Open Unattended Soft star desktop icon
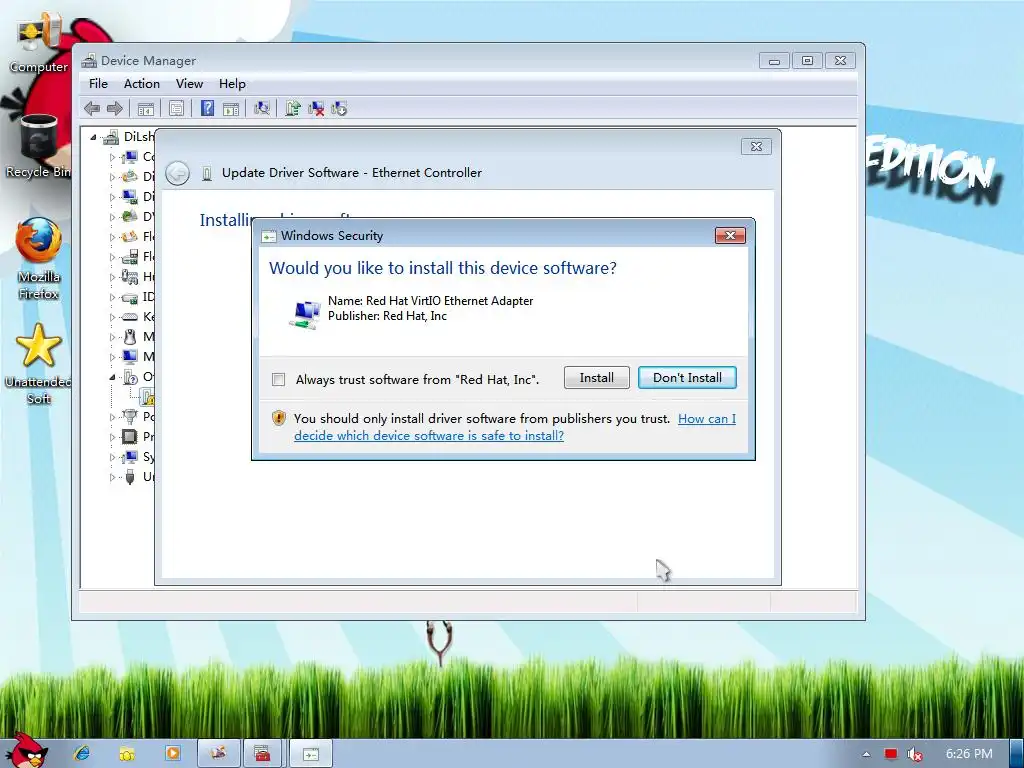Image resolution: width=1024 pixels, height=768 pixels. coord(39,364)
